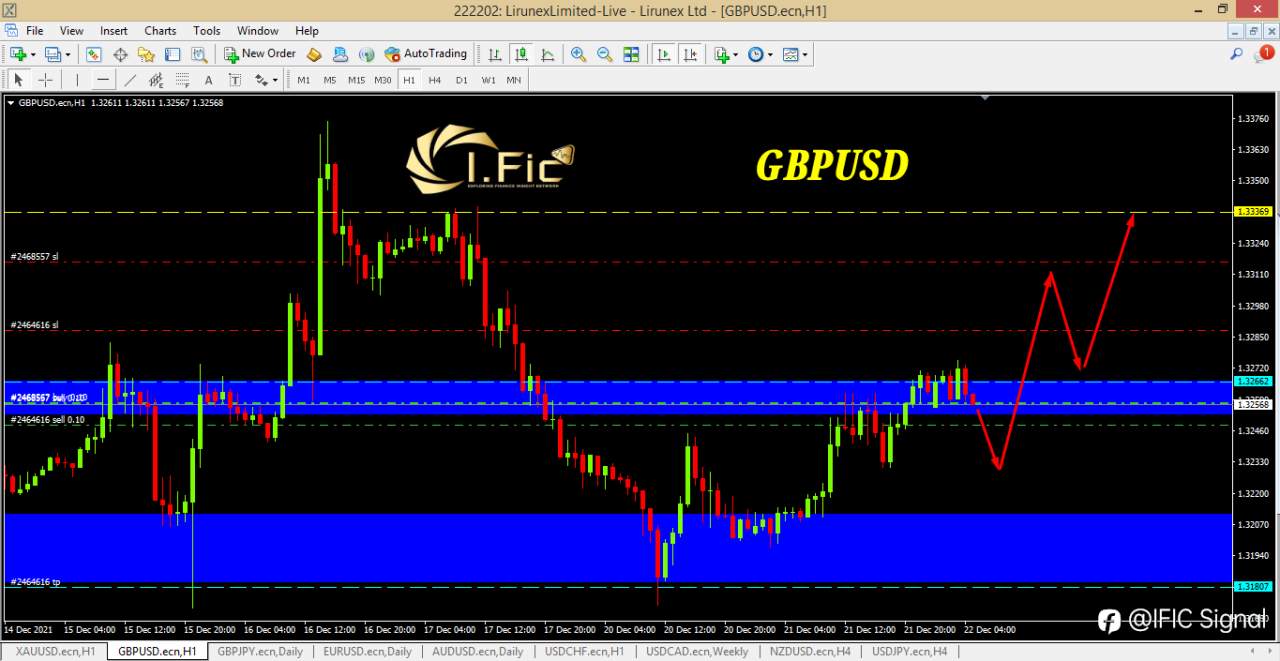
Task: Open the Profiles icon
Action: tap(52, 54)
